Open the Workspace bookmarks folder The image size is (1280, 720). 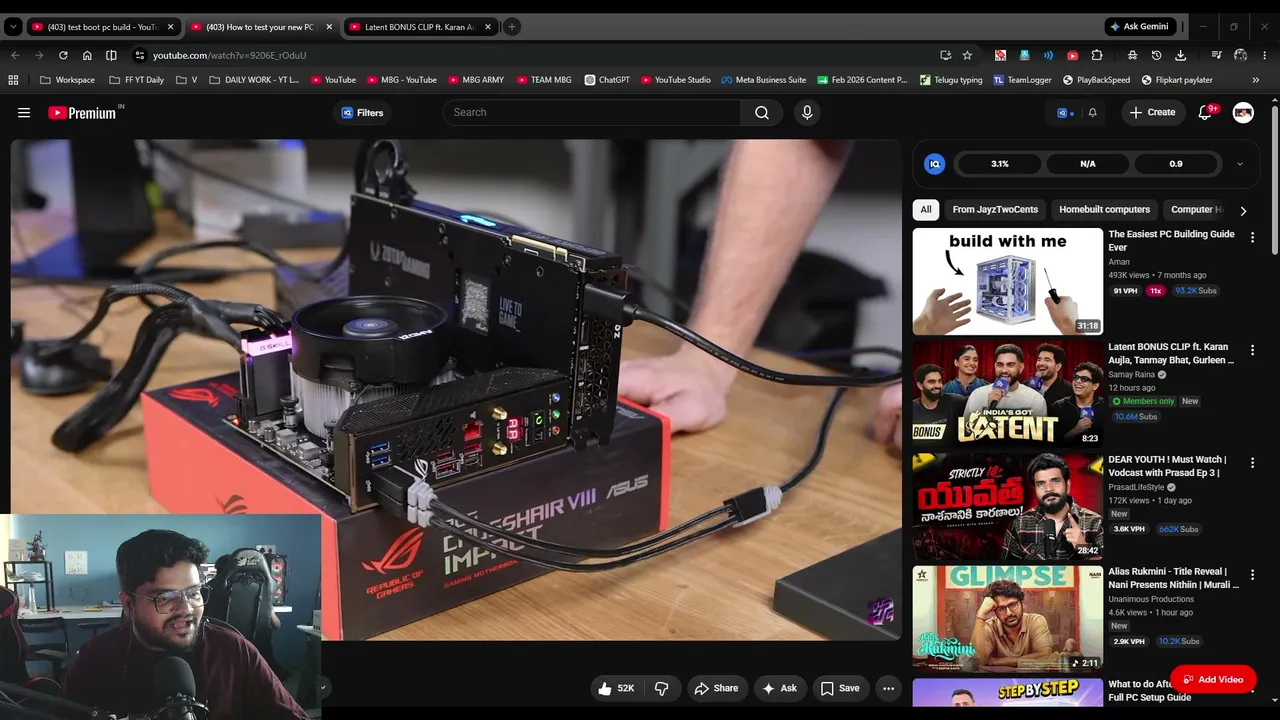67,80
